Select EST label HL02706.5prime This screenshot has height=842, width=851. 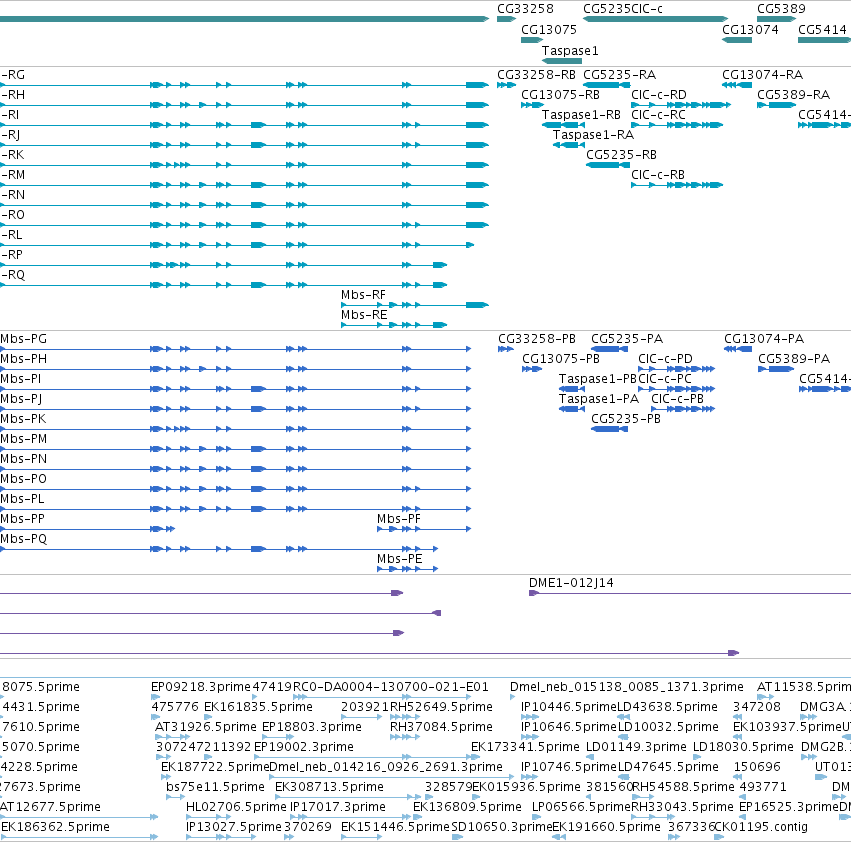coord(236,807)
